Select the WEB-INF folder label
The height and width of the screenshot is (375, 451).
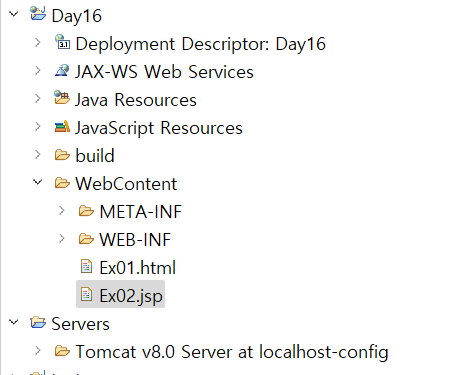point(135,240)
